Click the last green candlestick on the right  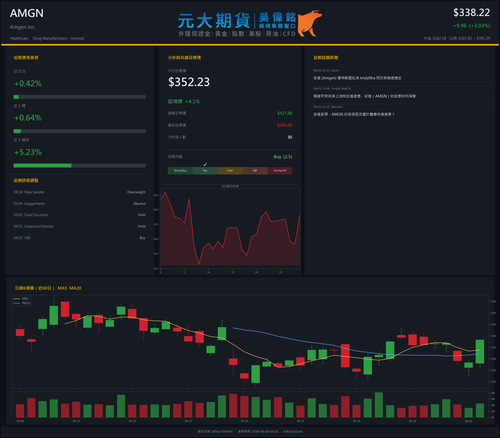480,352
